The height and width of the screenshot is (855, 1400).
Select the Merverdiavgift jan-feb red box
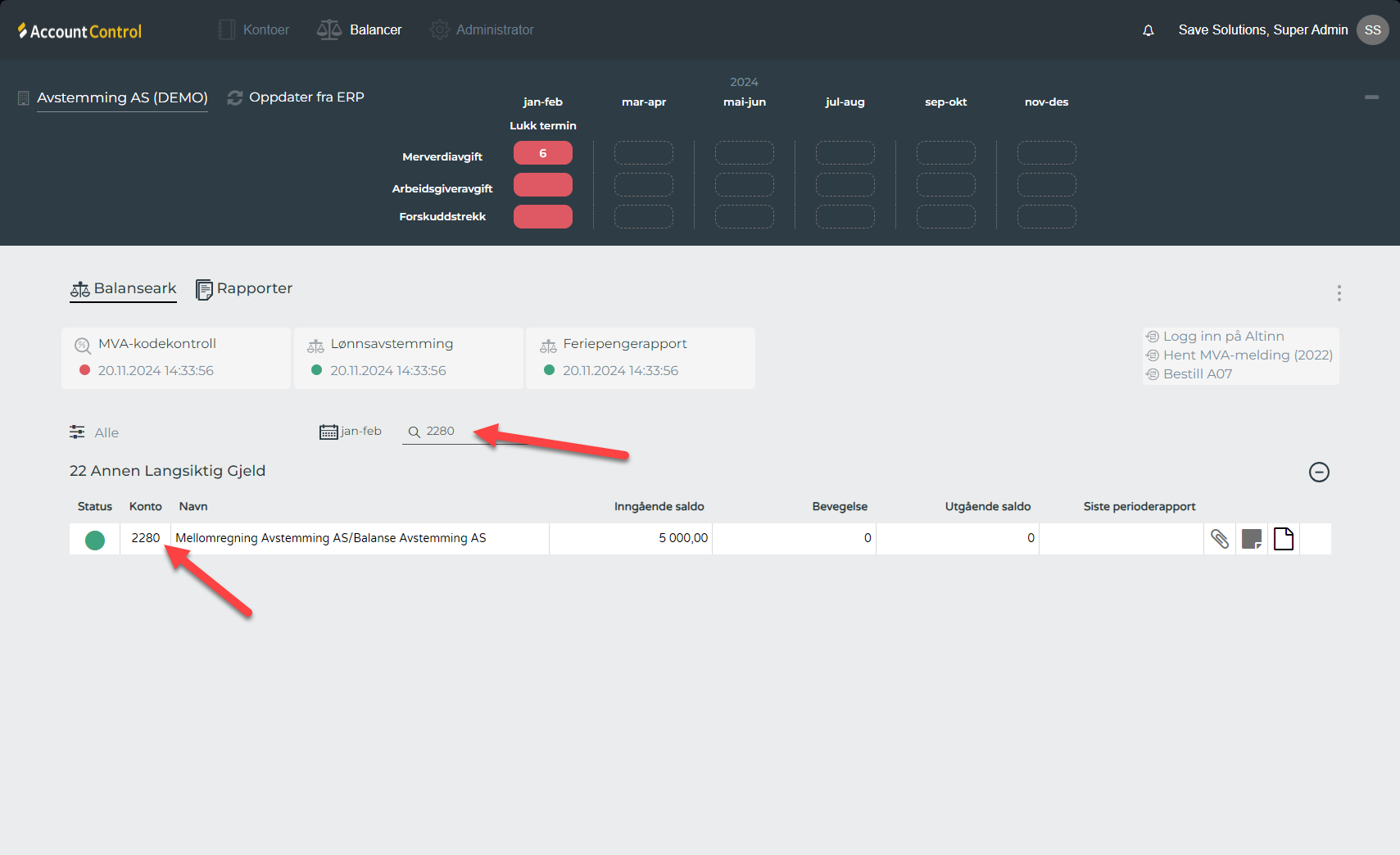pyautogui.click(x=542, y=153)
